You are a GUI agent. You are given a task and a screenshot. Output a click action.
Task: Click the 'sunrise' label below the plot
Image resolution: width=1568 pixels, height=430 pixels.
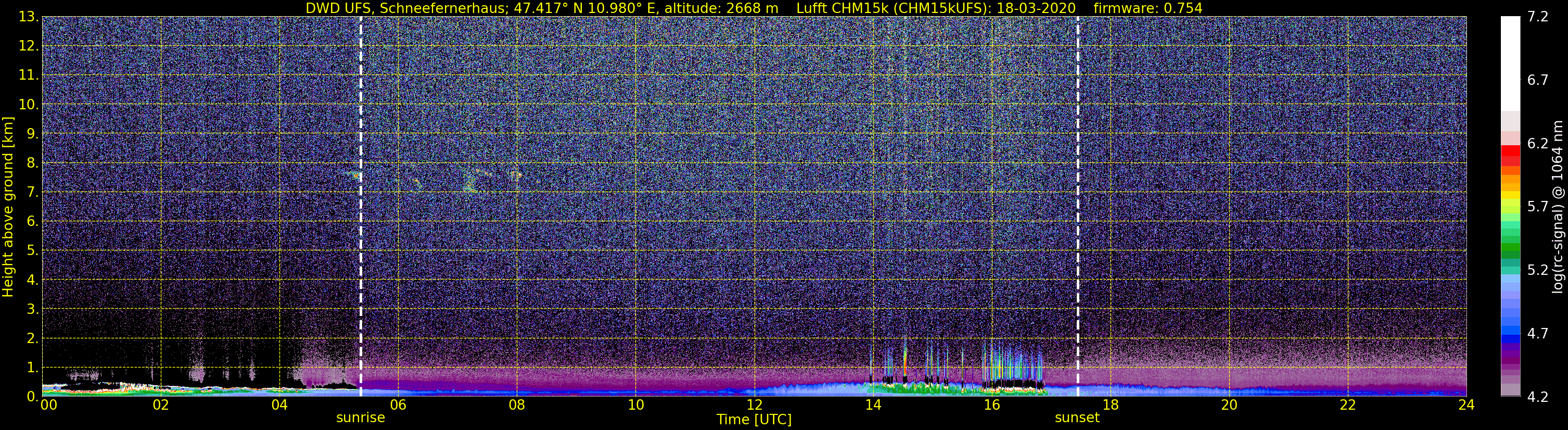pyautogui.click(x=360, y=418)
